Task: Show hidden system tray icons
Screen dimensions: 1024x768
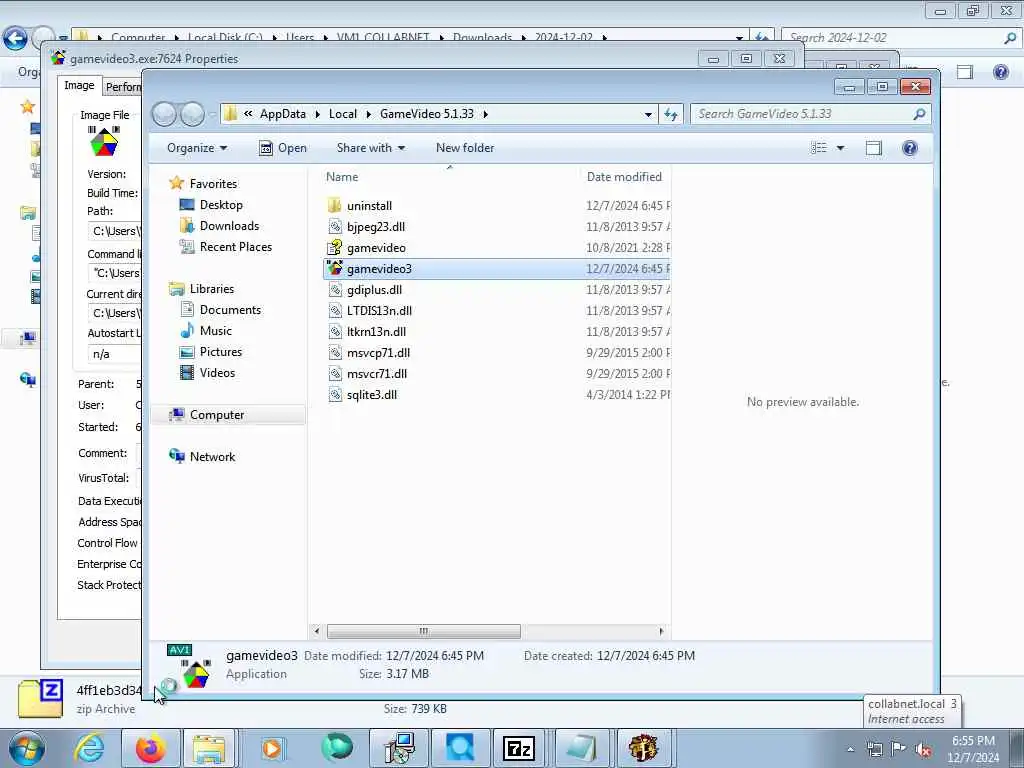Action: pos(850,750)
